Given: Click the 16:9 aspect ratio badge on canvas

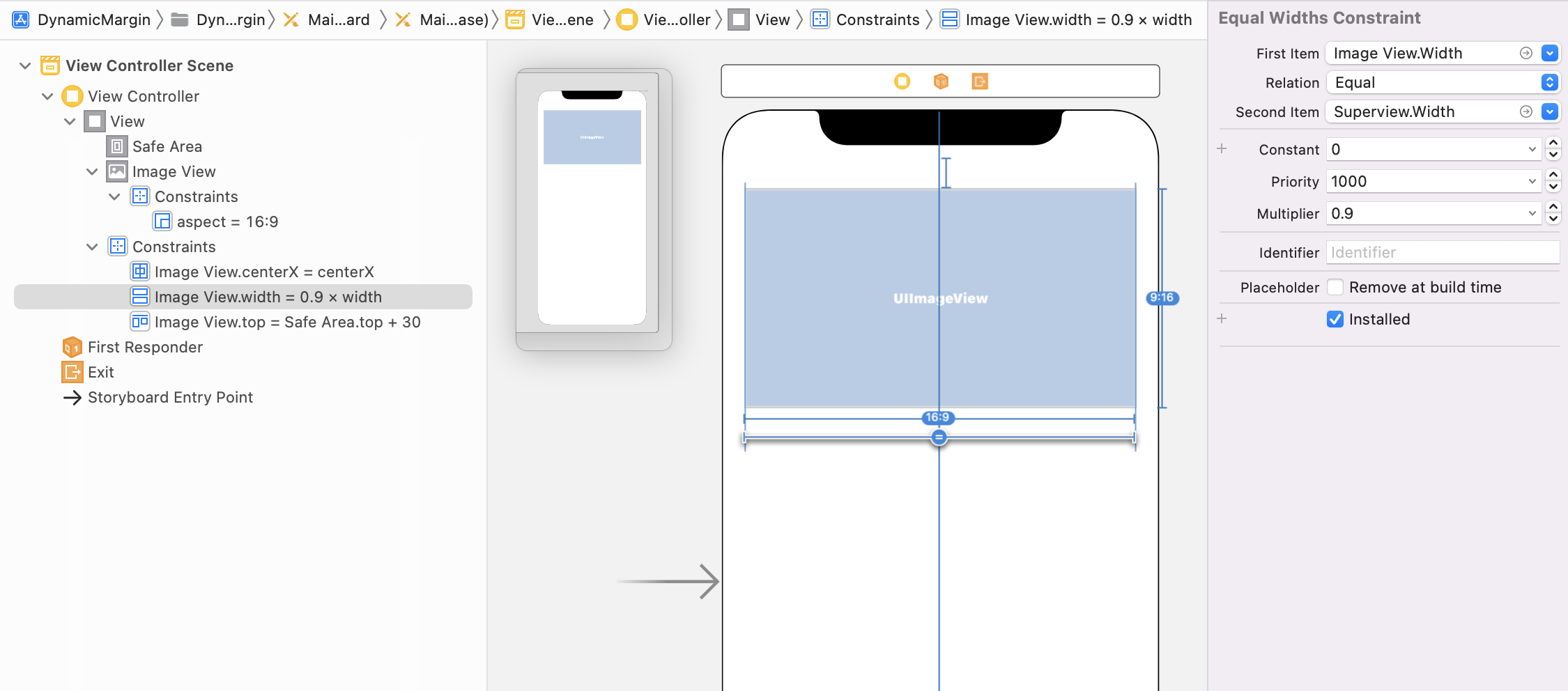Looking at the screenshot, I should [937, 417].
